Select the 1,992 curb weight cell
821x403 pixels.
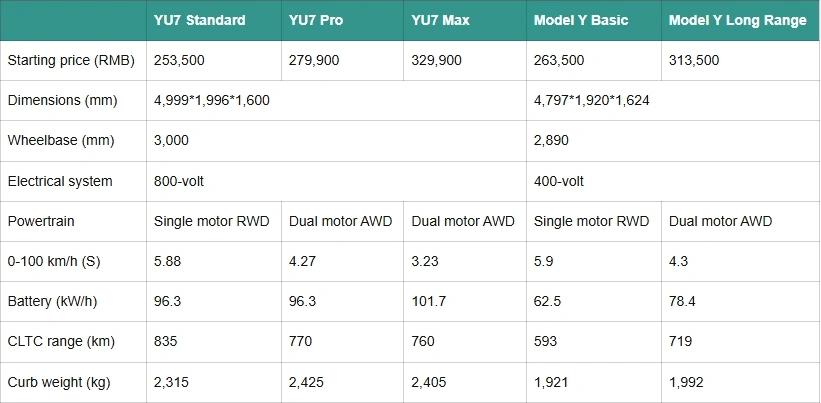click(x=686, y=382)
